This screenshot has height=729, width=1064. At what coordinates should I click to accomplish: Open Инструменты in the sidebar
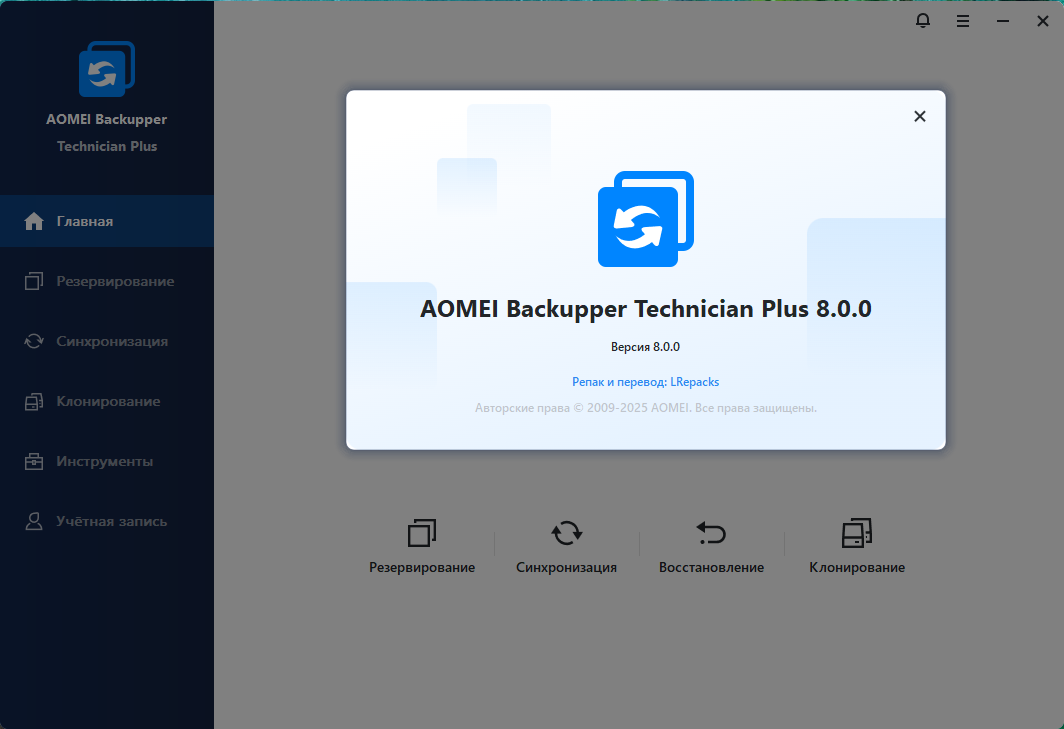coord(107,462)
